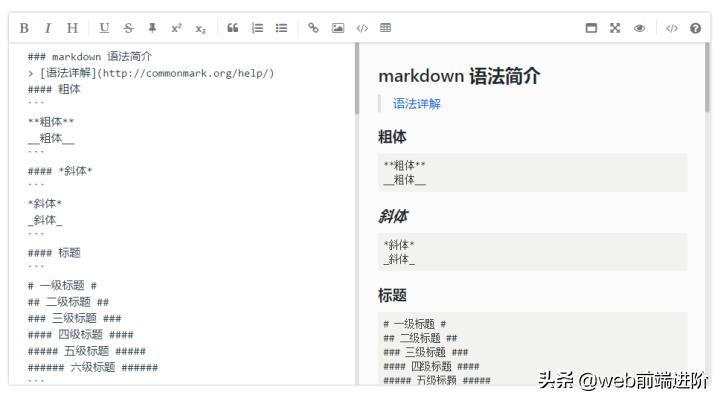The image size is (720, 401).
Task: Apply subscript formatting
Action: pyautogui.click(x=201, y=29)
